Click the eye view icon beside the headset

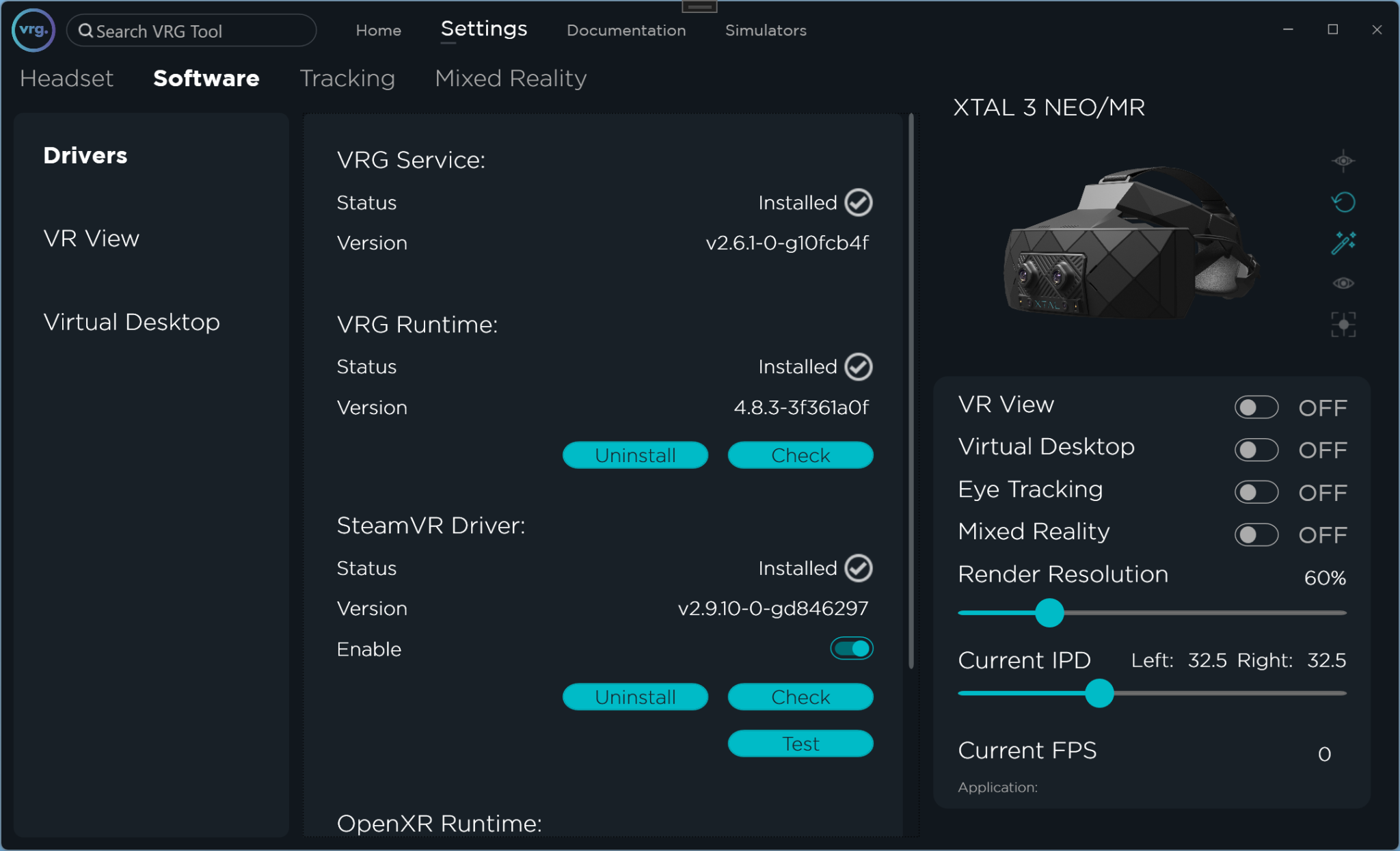coord(1343,282)
